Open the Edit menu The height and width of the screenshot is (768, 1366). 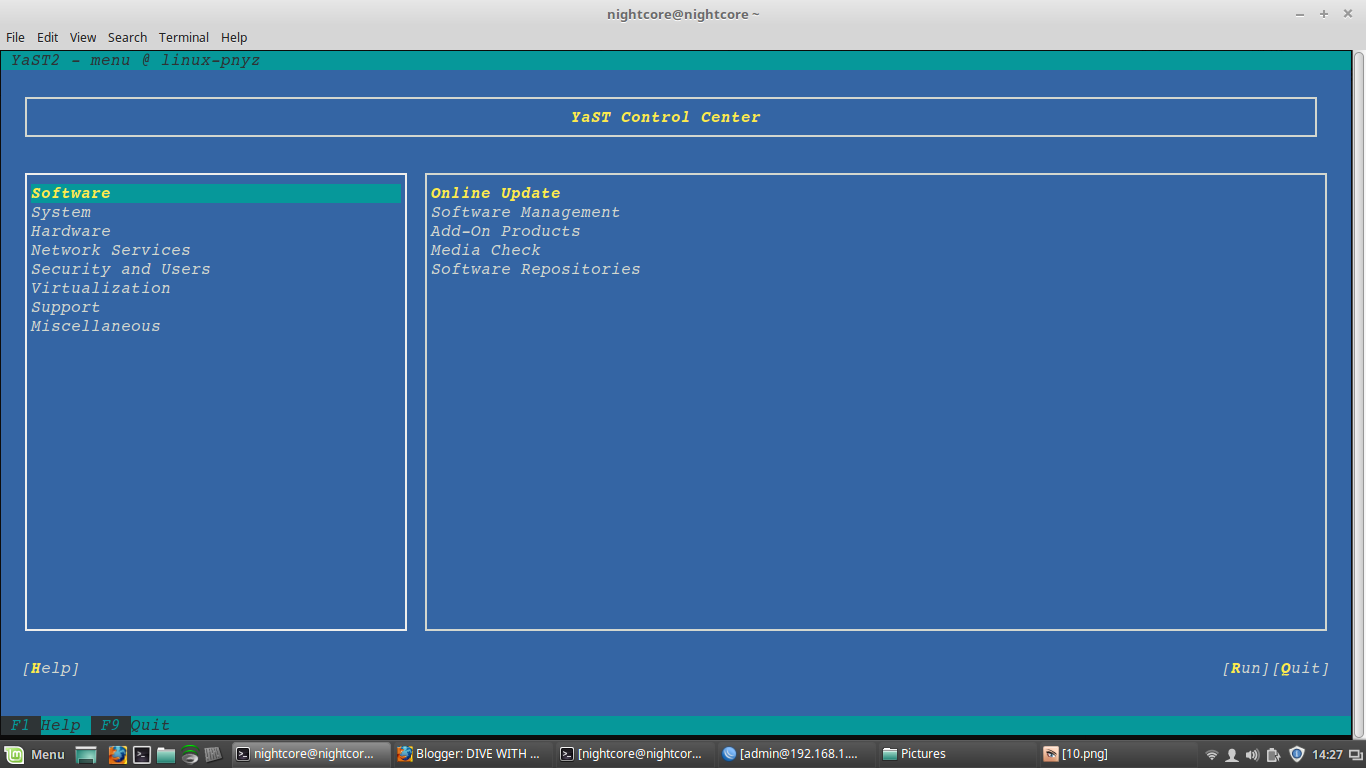[x=47, y=37]
